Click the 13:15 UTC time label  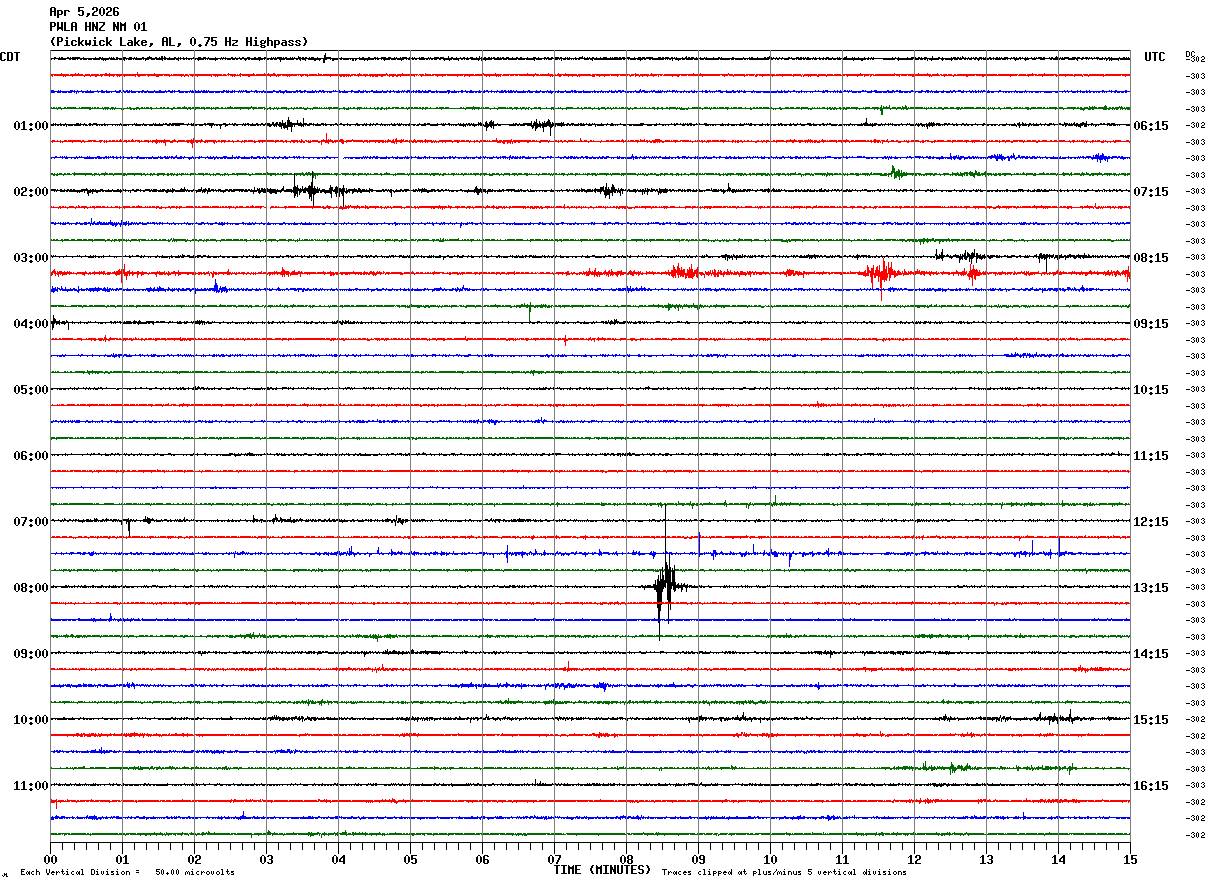(x=1151, y=588)
